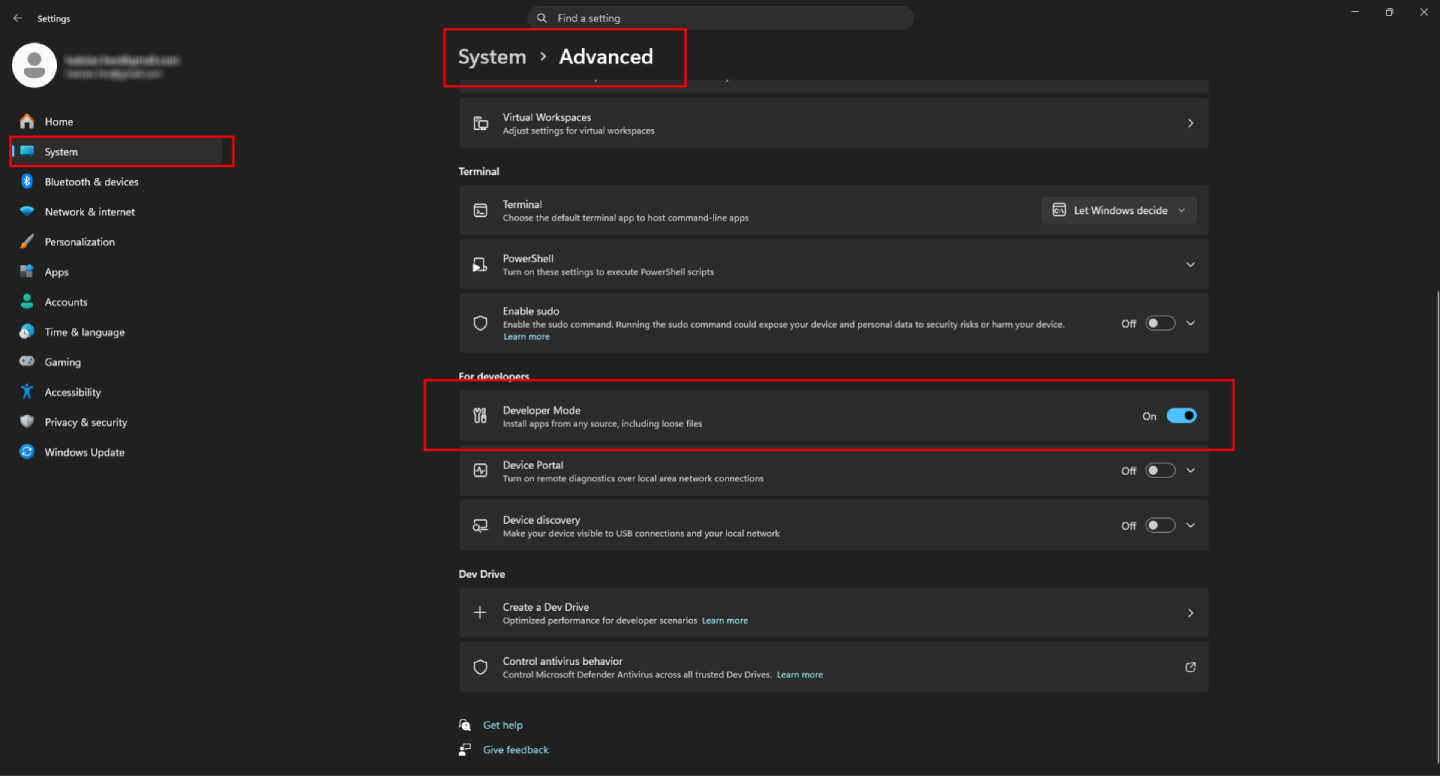Open Bluetooth & devices settings

click(x=92, y=181)
